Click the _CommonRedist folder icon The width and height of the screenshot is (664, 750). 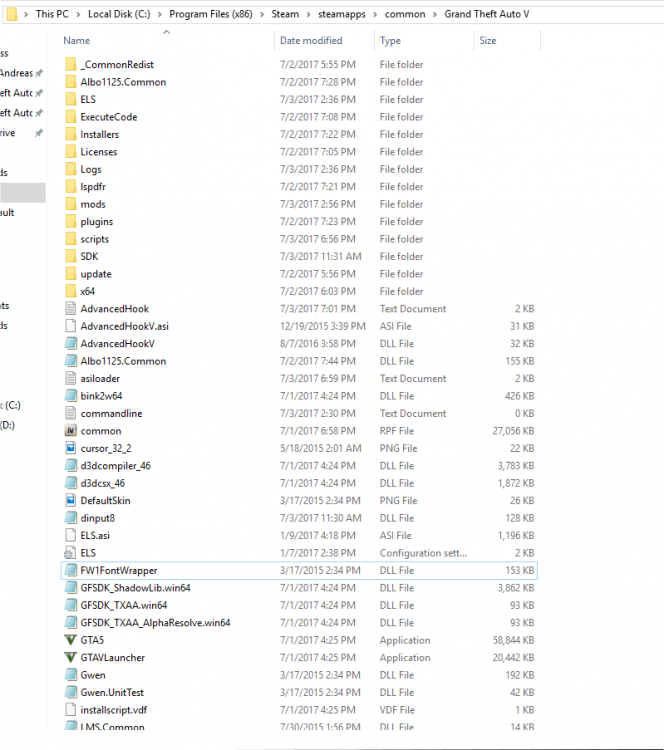(x=70, y=64)
